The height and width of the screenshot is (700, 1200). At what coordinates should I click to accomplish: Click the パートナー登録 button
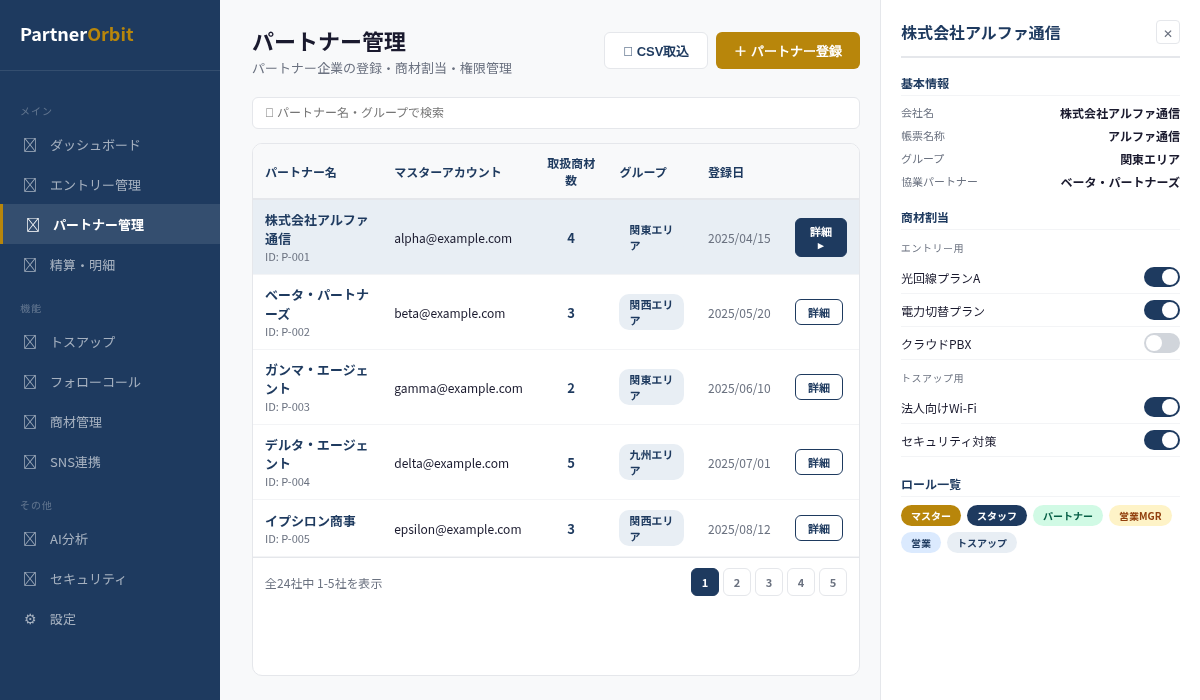point(787,51)
